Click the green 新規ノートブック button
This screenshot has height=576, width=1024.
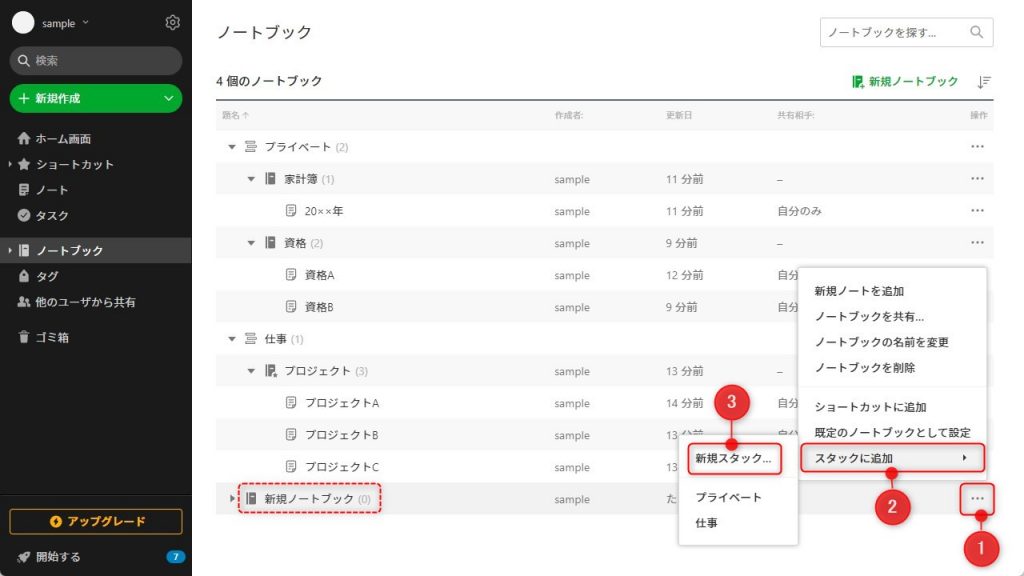905,82
